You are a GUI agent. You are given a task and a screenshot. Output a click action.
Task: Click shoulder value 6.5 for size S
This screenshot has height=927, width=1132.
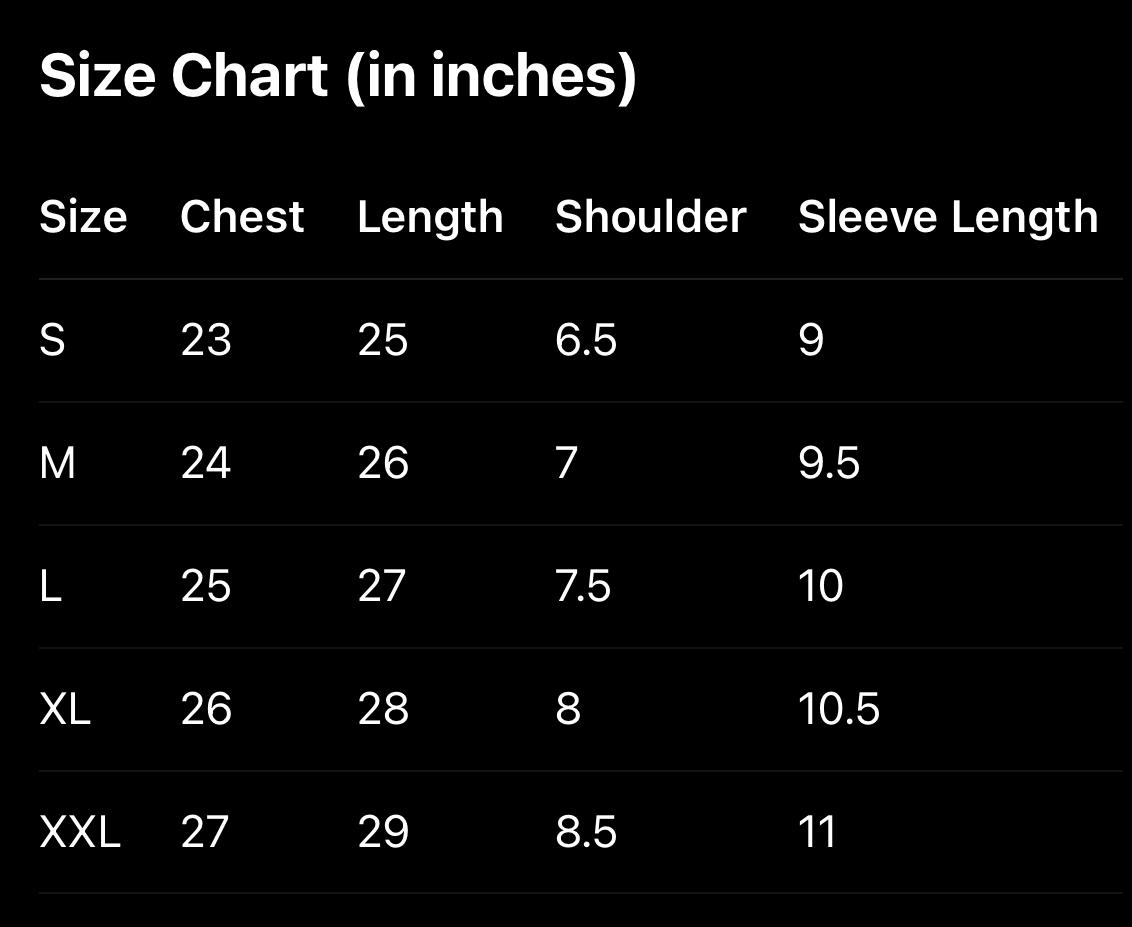pos(586,340)
